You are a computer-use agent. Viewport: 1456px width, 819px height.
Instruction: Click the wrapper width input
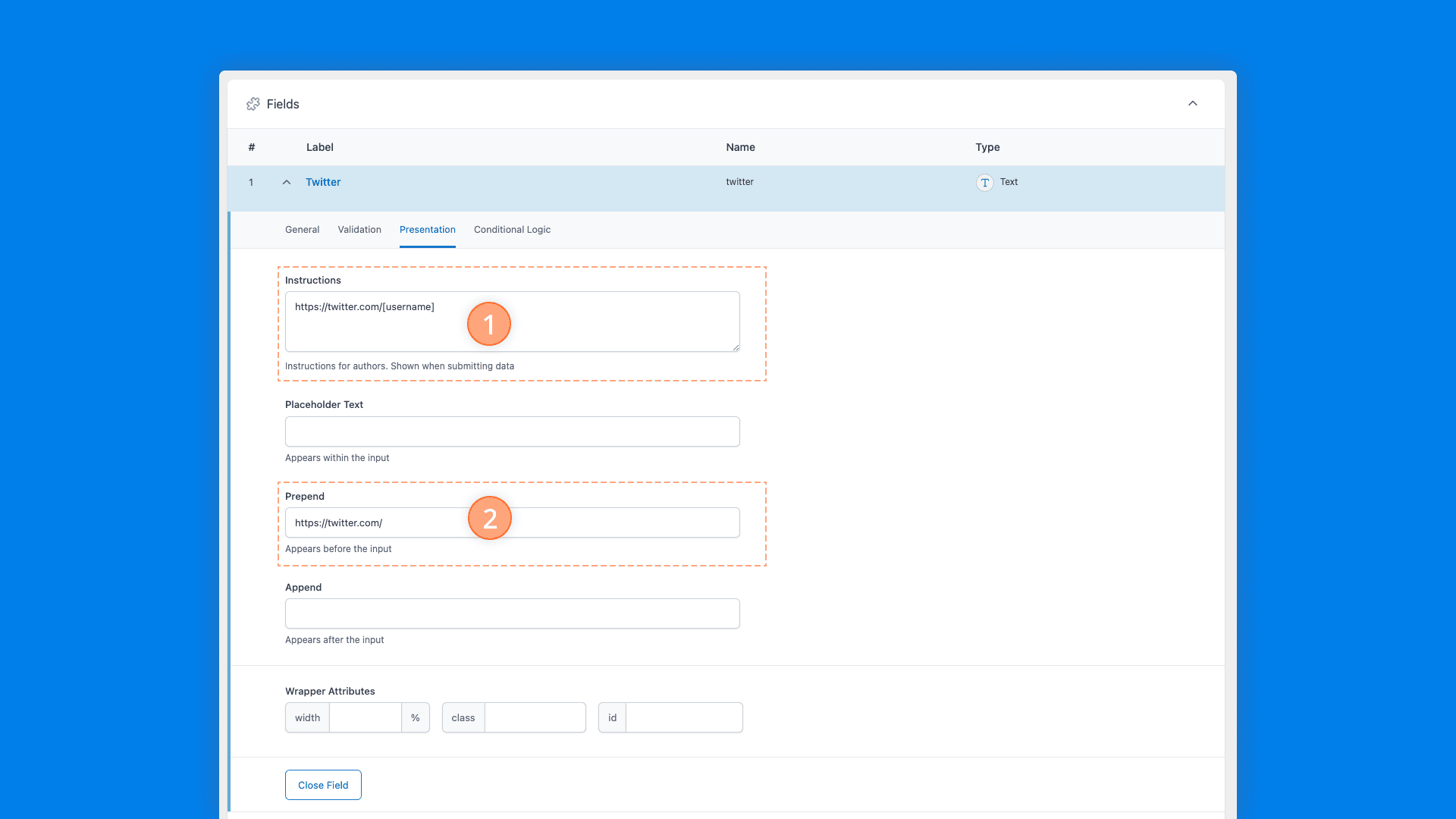(x=365, y=717)
